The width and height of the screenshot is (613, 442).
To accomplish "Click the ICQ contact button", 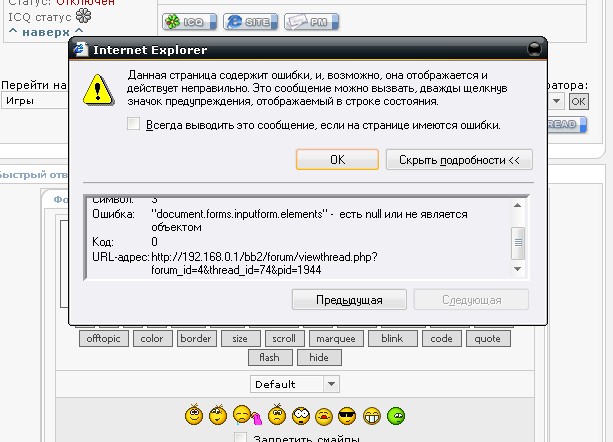I will (x=190, y=22).
